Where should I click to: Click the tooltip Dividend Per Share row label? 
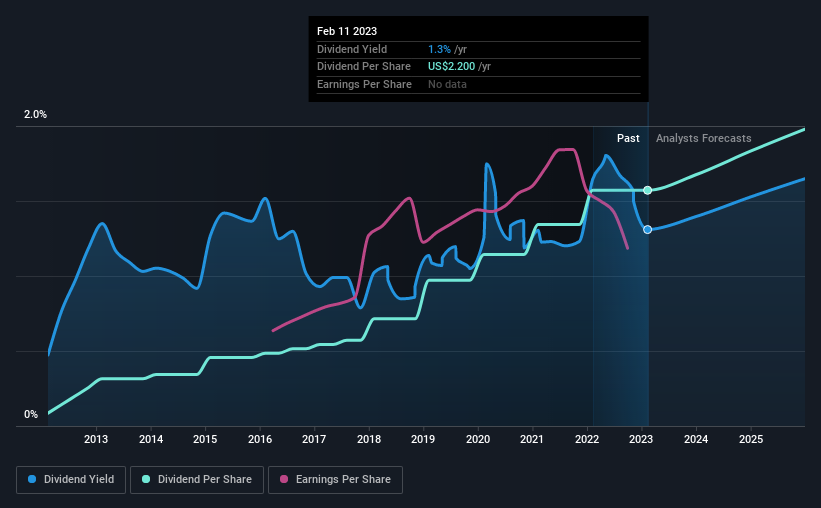pyautogui.click(x=364, y=67)
